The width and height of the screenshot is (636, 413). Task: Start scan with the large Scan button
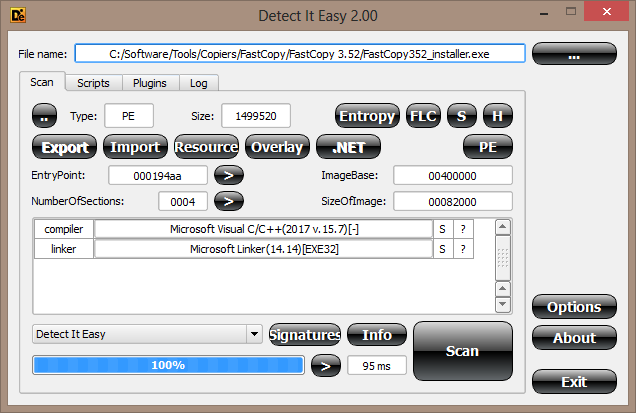pos(463,351)
